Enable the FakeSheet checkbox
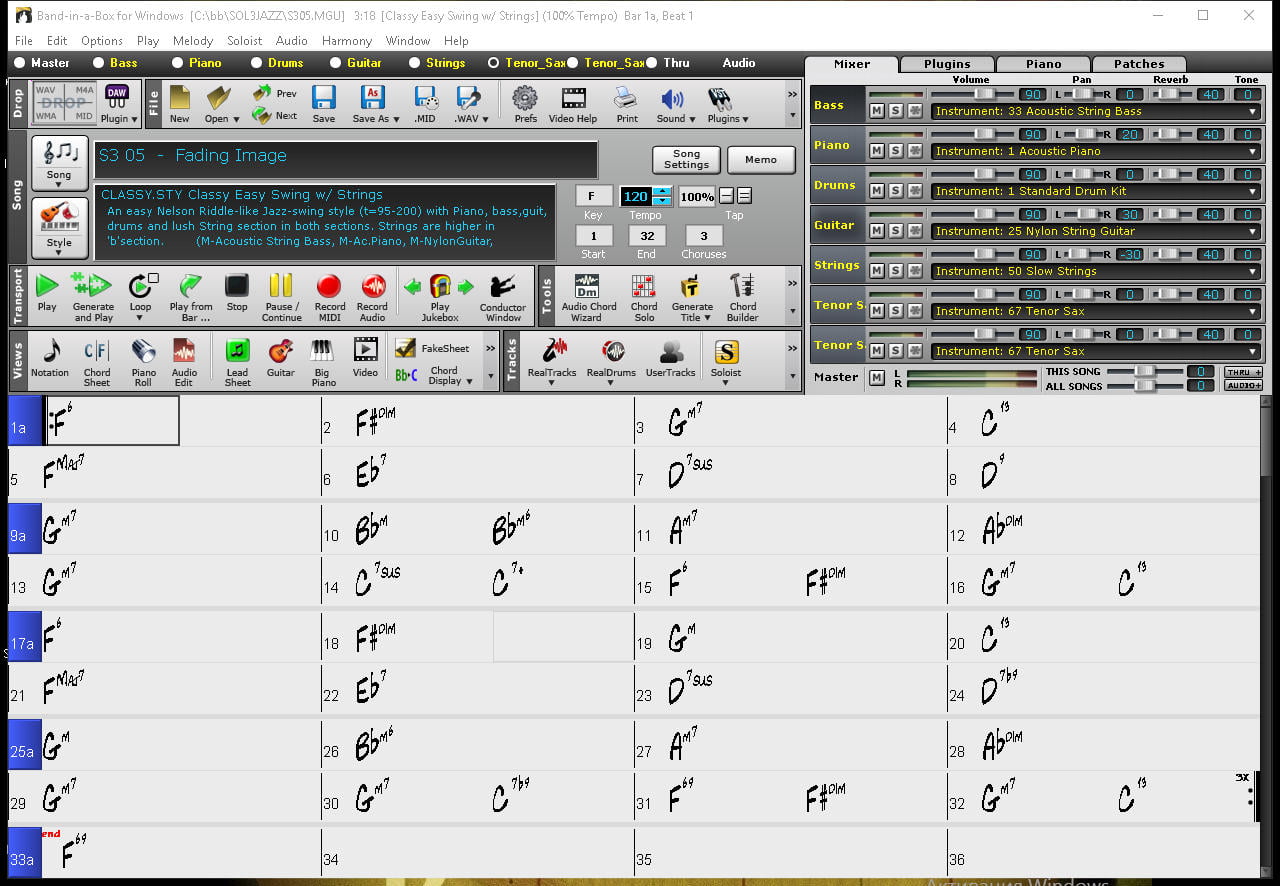Screen dimensions: 1280x886 pyautogui.click(x=405, y=348)
